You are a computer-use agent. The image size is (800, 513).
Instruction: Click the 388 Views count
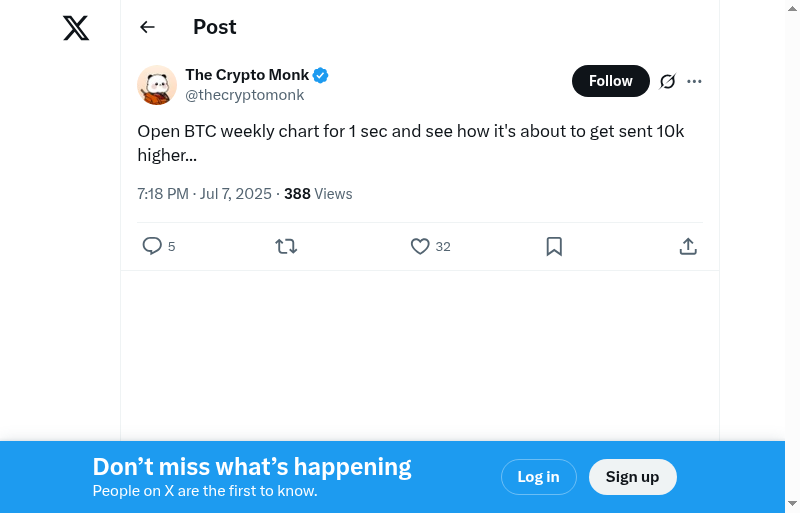pos(318,194)
